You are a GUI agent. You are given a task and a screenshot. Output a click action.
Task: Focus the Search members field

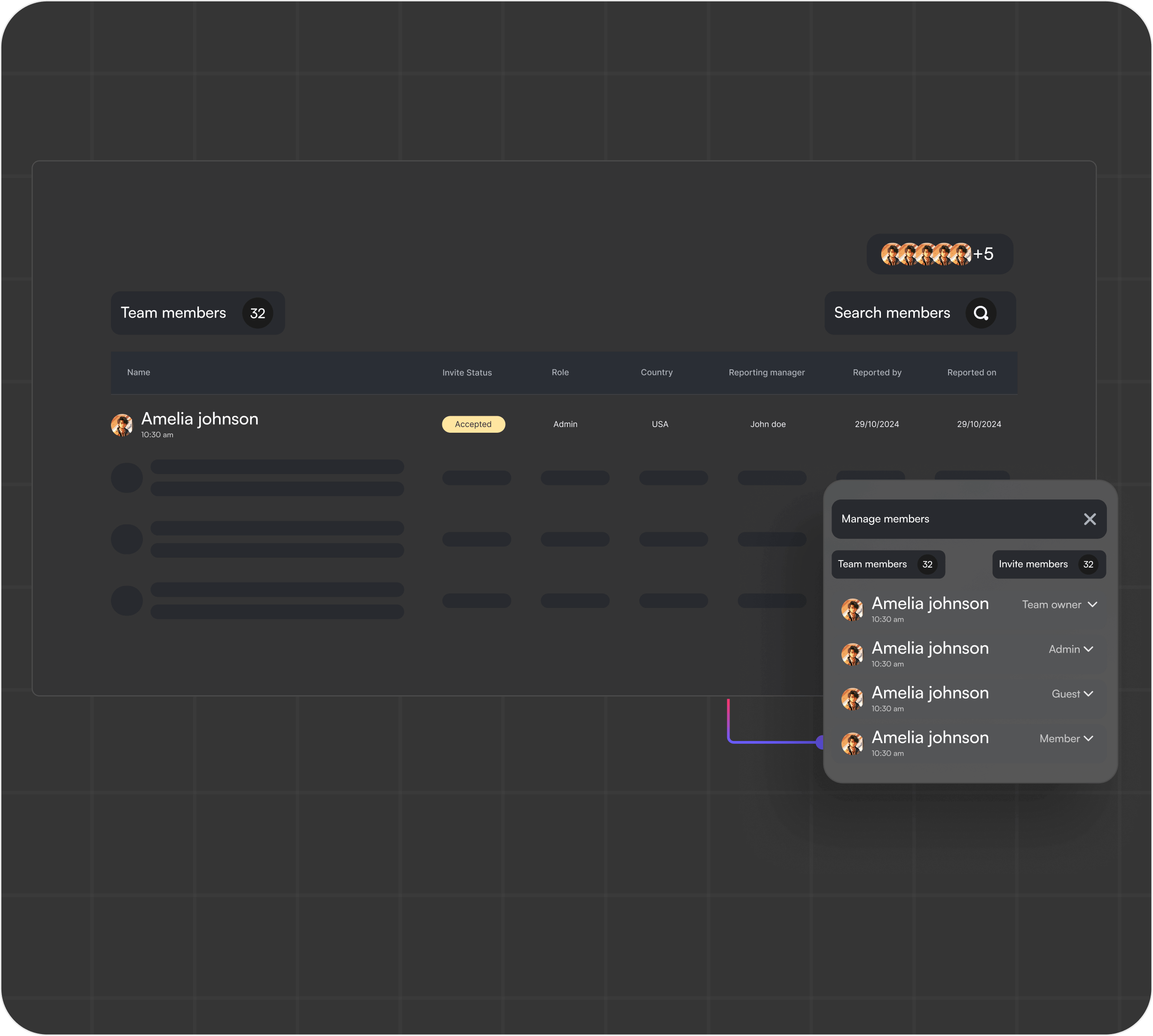point(892,313)
